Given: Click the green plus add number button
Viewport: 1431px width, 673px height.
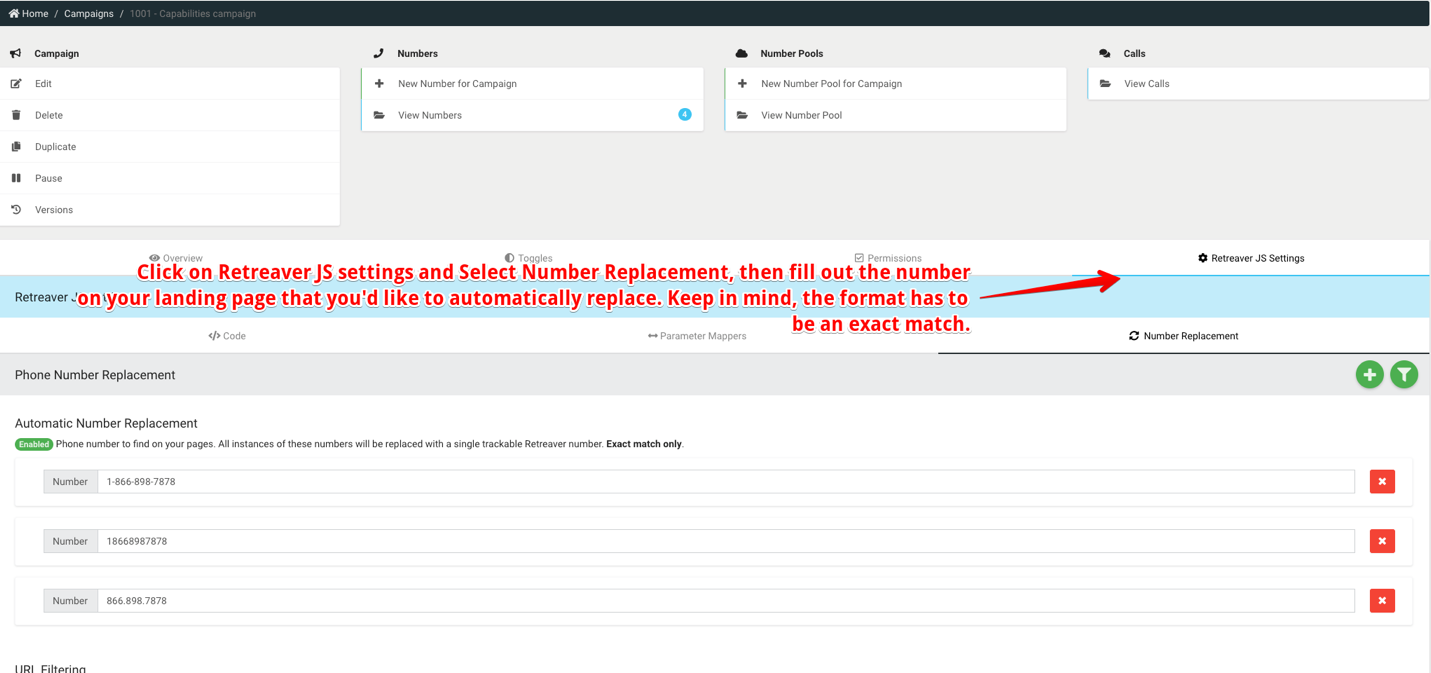Looking at the screenshot, I should [x=1369, y=375].
